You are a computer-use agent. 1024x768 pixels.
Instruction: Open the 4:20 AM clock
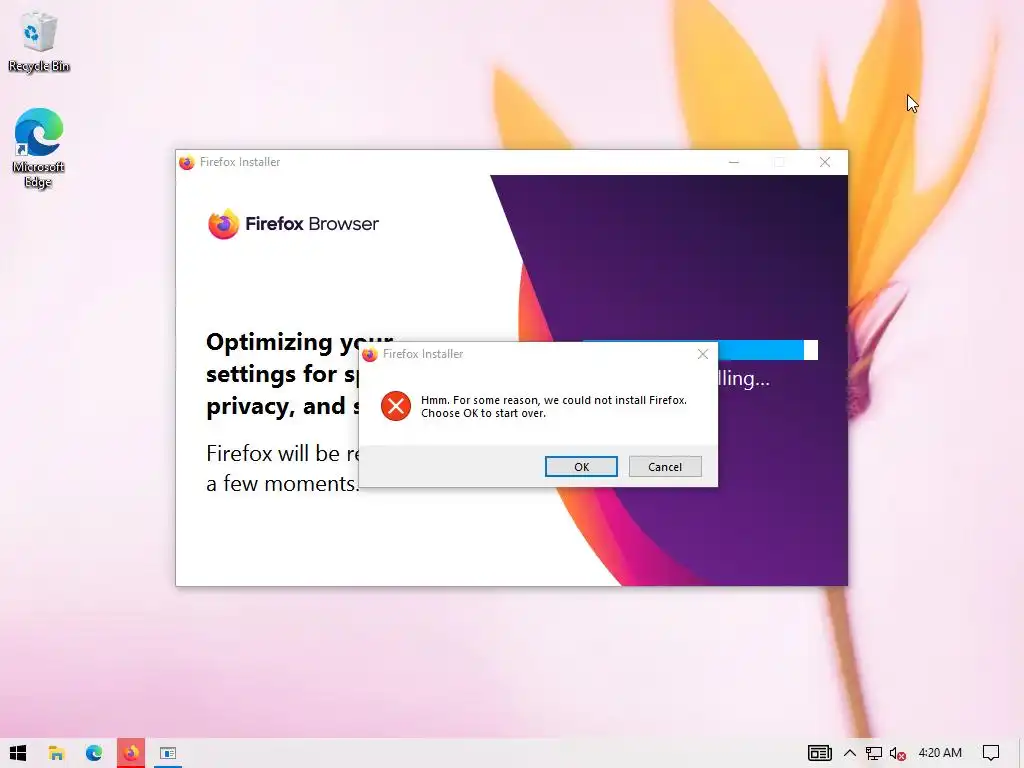[x=940, y=752]
